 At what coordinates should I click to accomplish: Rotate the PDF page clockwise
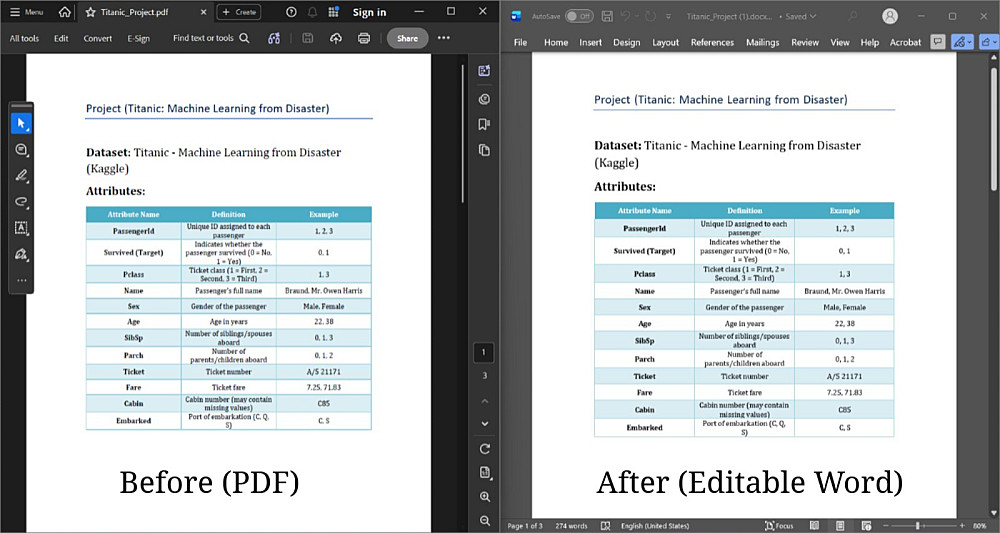tap(485, 449)
